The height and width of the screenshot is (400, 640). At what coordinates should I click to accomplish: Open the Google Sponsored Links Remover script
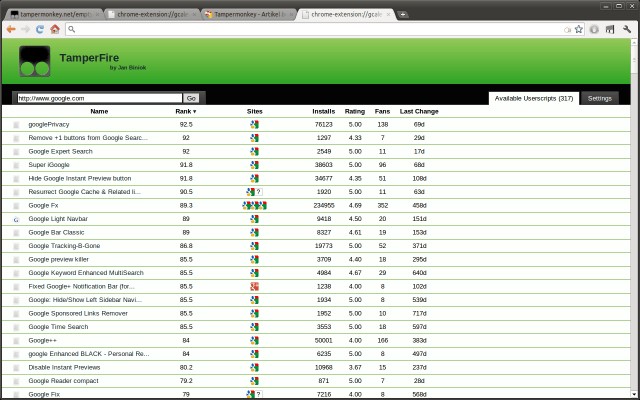pyautogui.click(x=78, y=313)
